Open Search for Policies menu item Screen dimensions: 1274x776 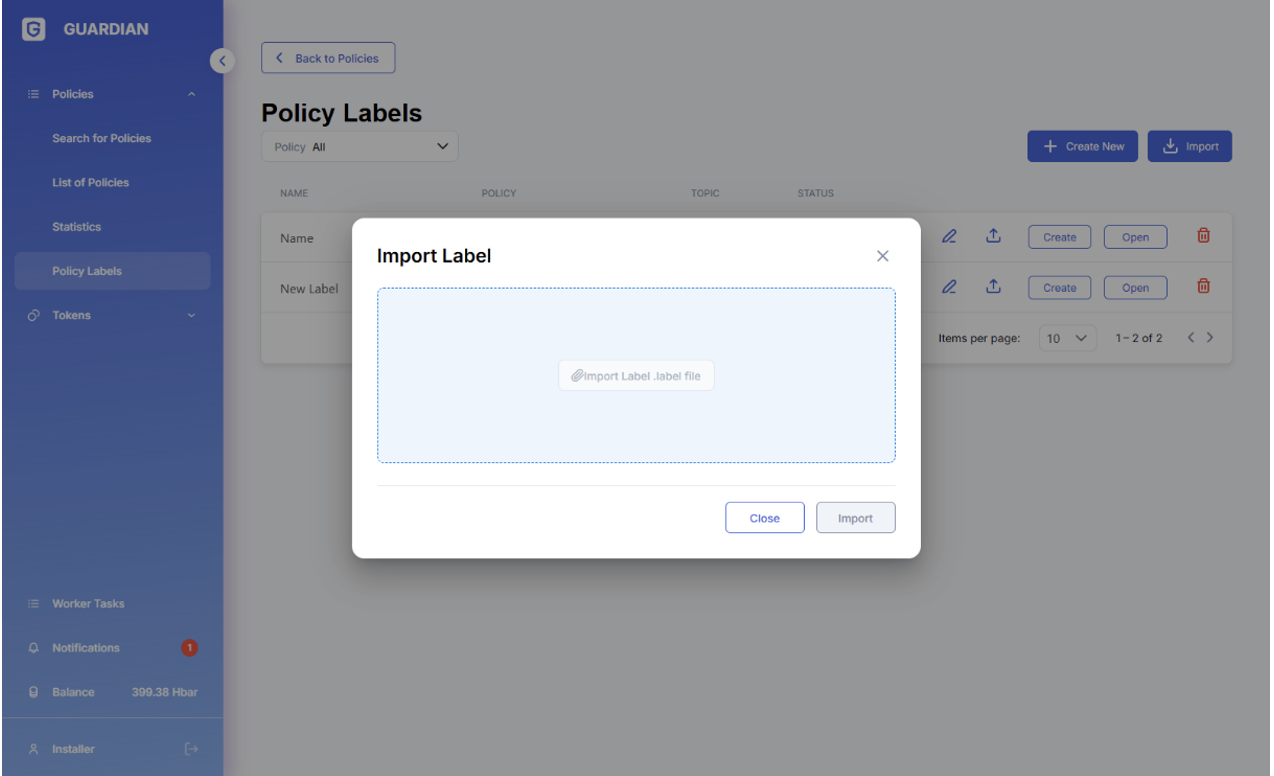point(102,138)
